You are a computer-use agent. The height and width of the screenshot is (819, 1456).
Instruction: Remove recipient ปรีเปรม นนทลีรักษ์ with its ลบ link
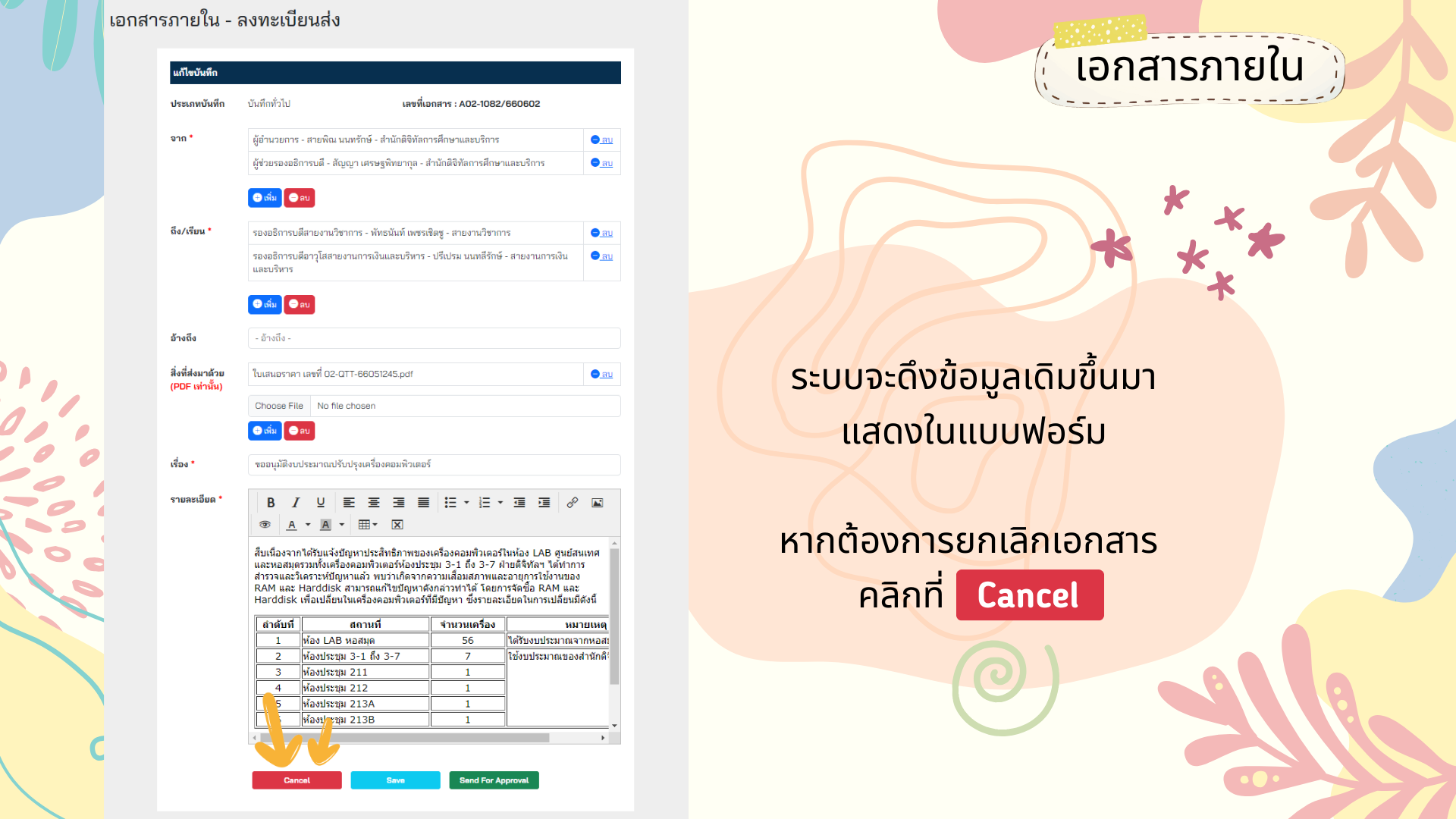pos(602,256)
